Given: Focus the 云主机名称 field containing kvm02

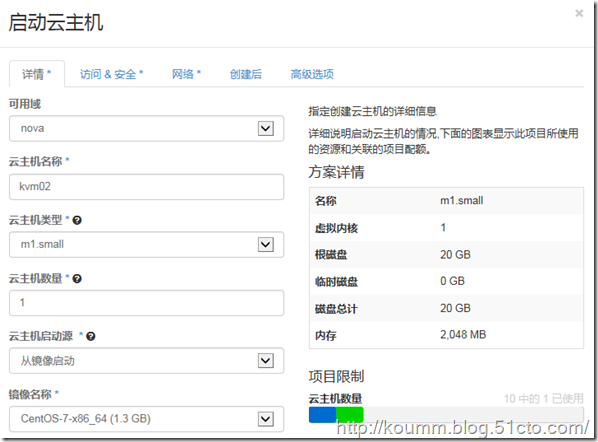Looking at the screenshot, I should (146, 187).
